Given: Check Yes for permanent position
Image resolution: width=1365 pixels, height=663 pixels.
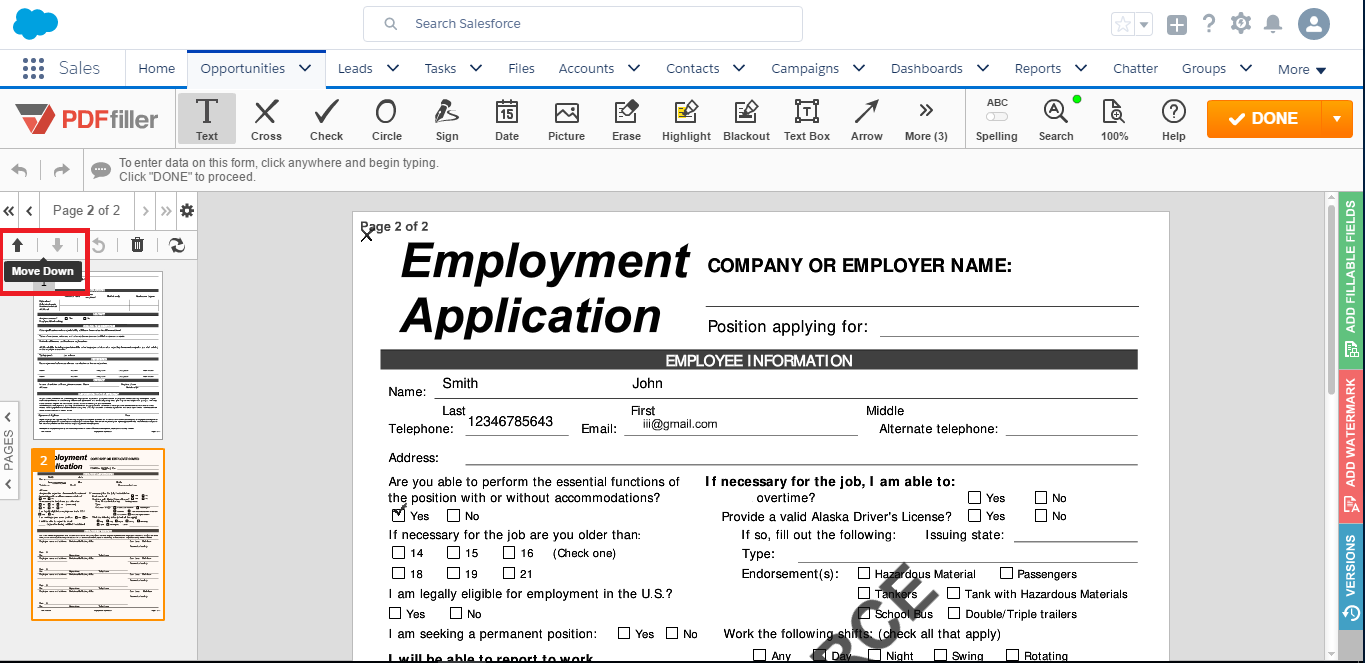Looking at the screenshot, I should (x=624, y=633).
